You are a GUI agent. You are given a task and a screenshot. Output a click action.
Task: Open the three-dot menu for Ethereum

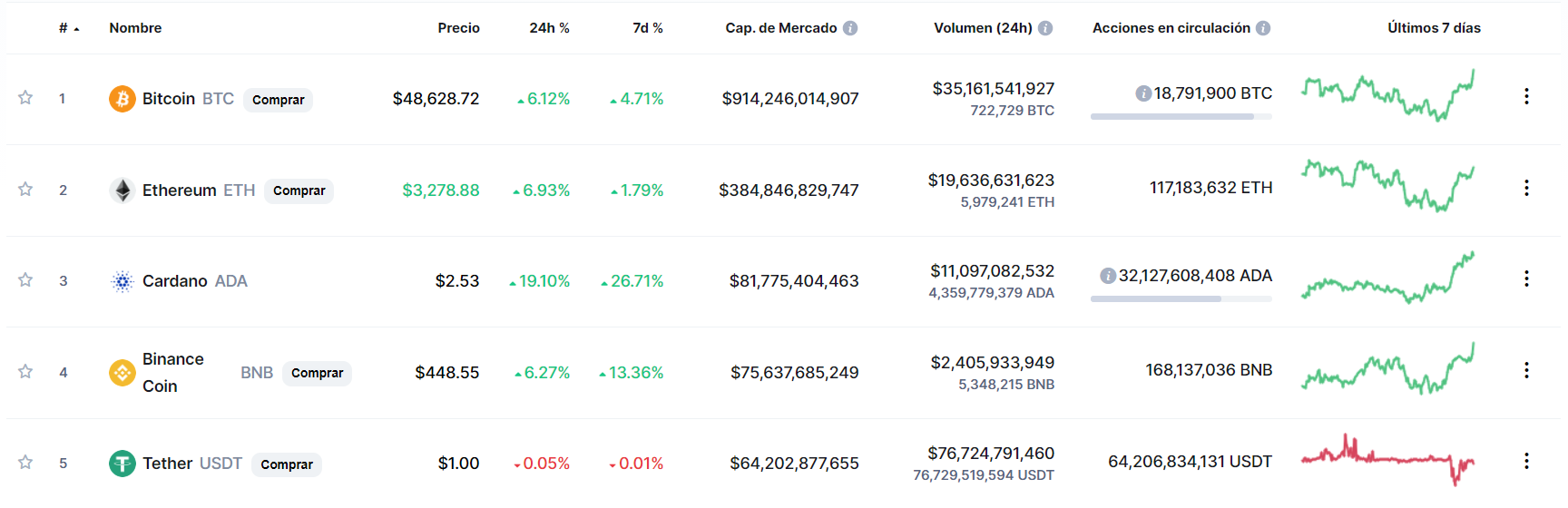[x=1526, y=188]
